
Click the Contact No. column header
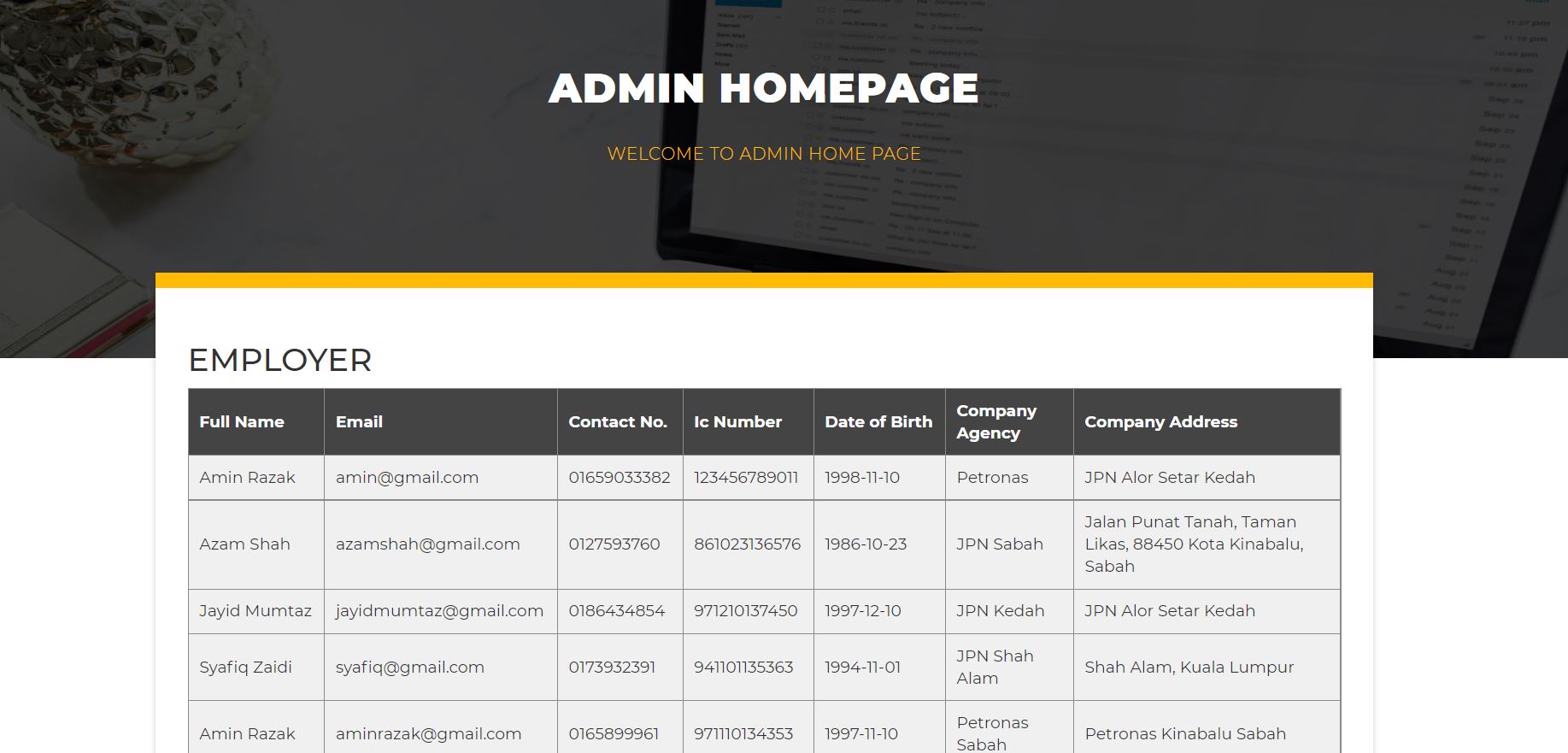pyautogui.click(x=618, y=422)
